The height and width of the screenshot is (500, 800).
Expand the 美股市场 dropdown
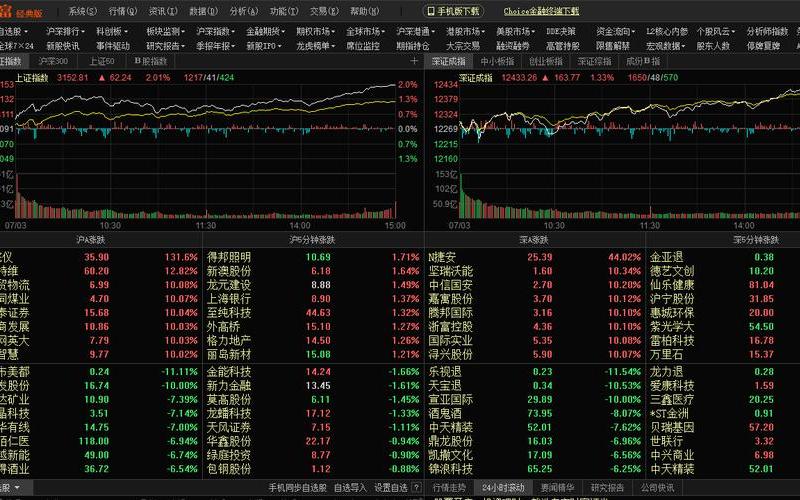(x=515, y=32)
